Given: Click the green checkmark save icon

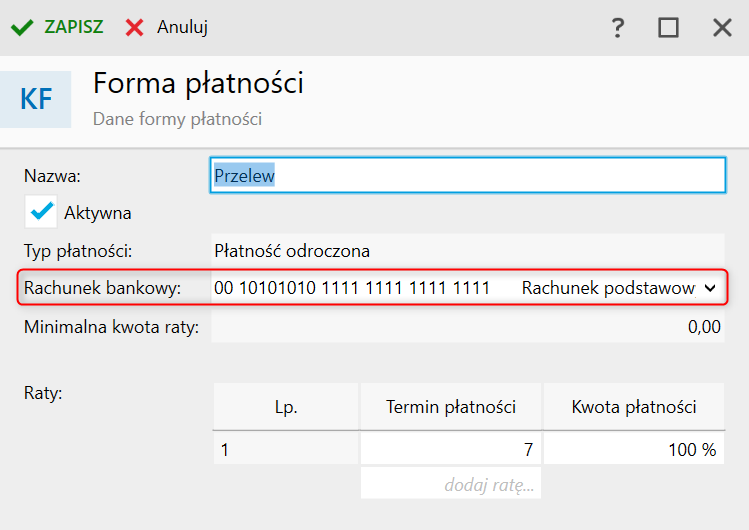Looking at the screenshot, I should click(22, 27).
